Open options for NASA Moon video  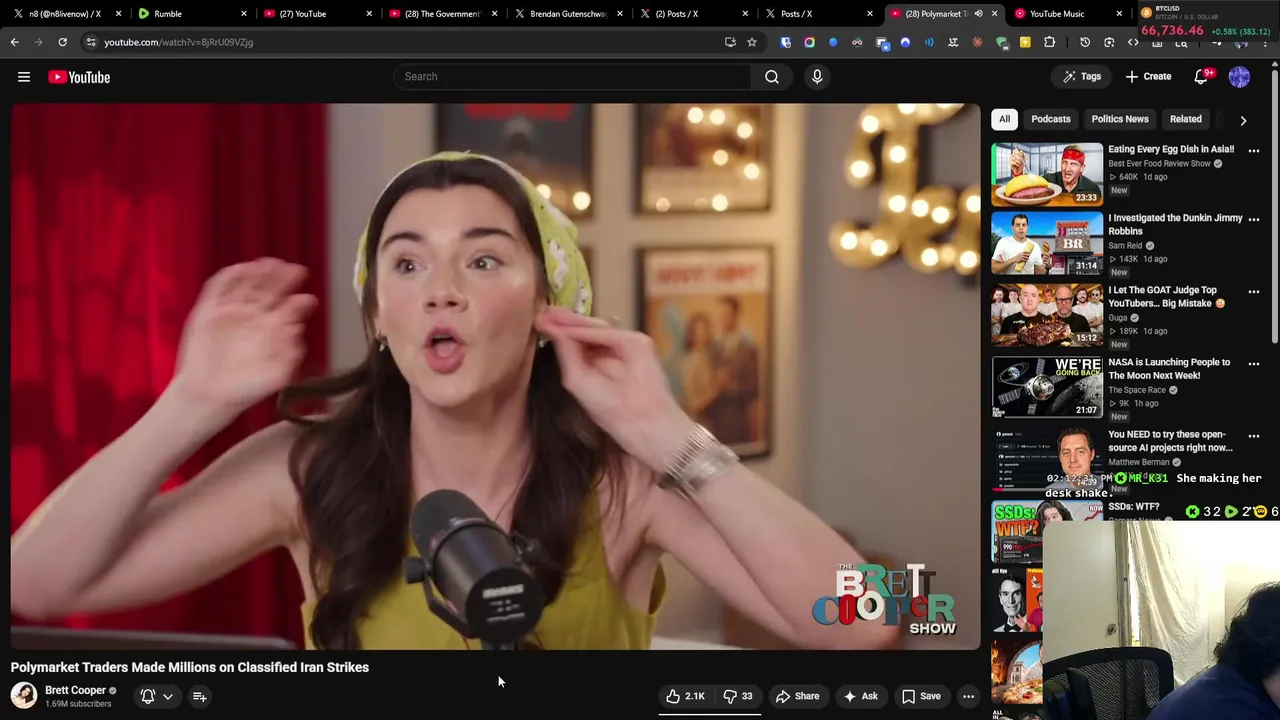coord(1254,364)
